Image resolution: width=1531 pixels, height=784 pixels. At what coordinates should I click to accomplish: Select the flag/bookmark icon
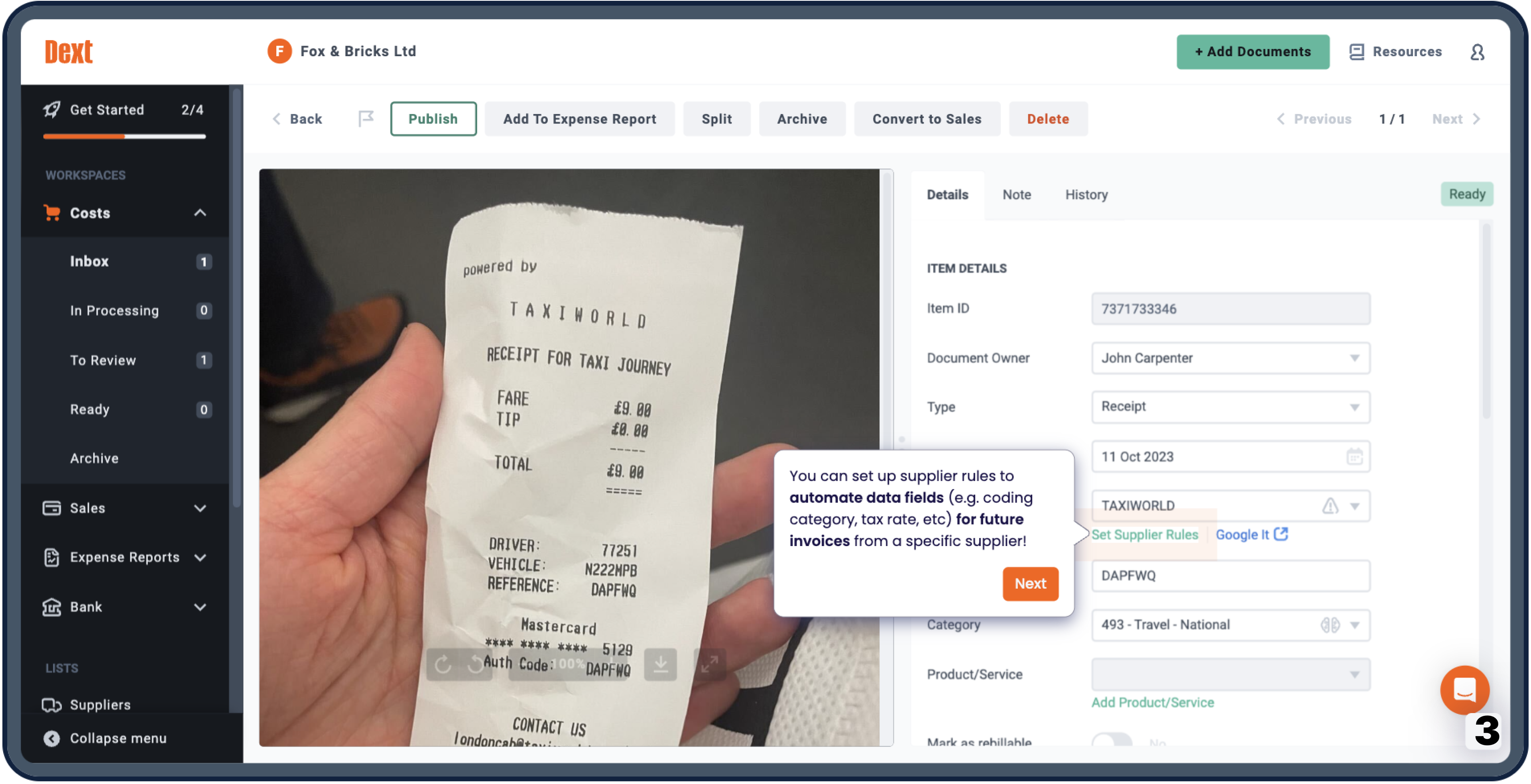click(366, 118)
